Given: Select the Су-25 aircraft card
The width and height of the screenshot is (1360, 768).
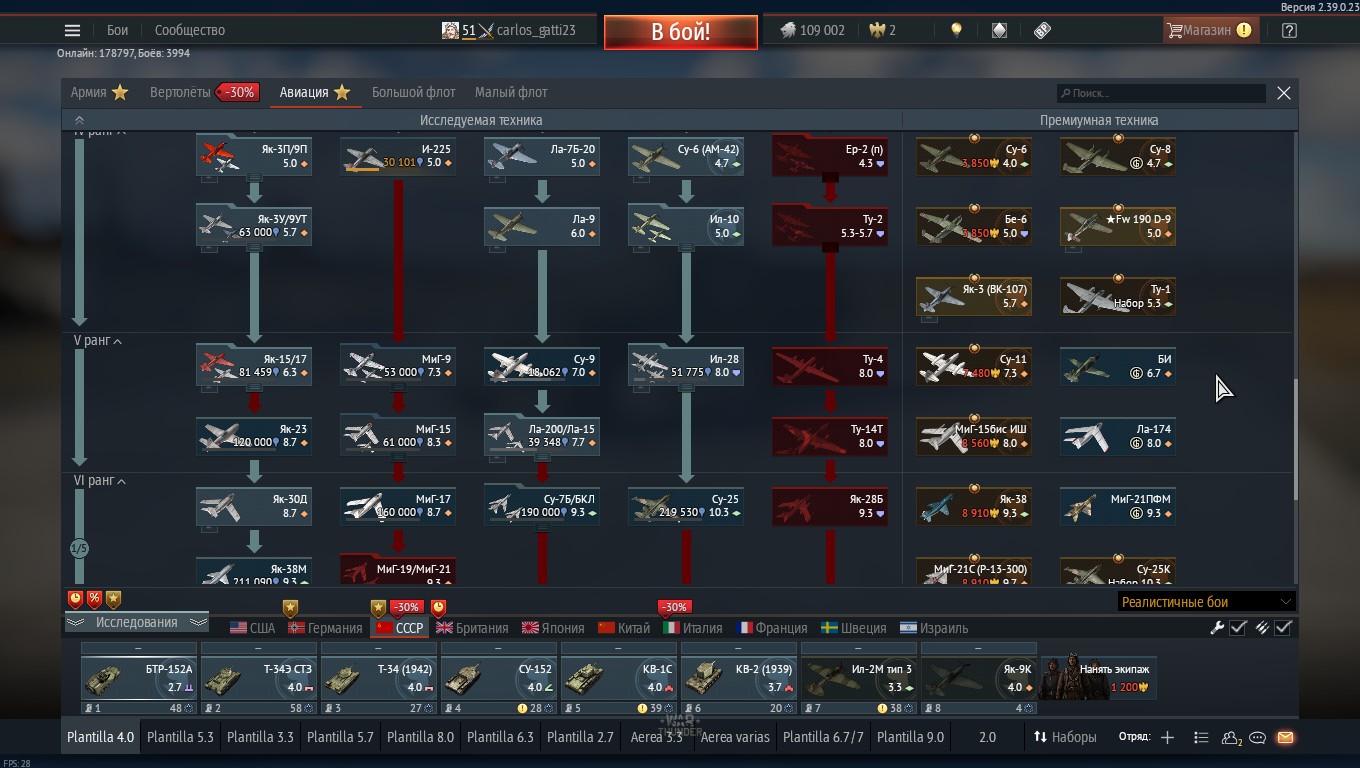Looking at the screenshot, I should pos(686,505).
